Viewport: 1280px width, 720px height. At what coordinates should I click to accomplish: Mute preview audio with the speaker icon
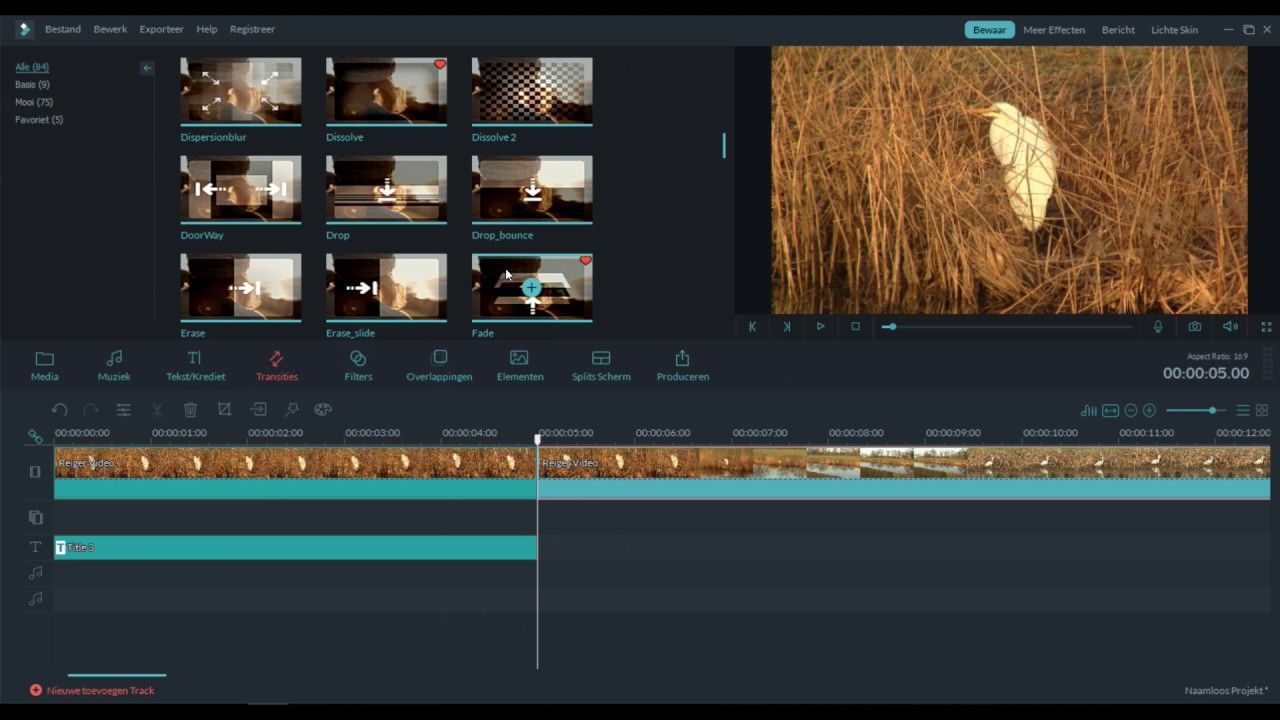(x=1229, y=326)
